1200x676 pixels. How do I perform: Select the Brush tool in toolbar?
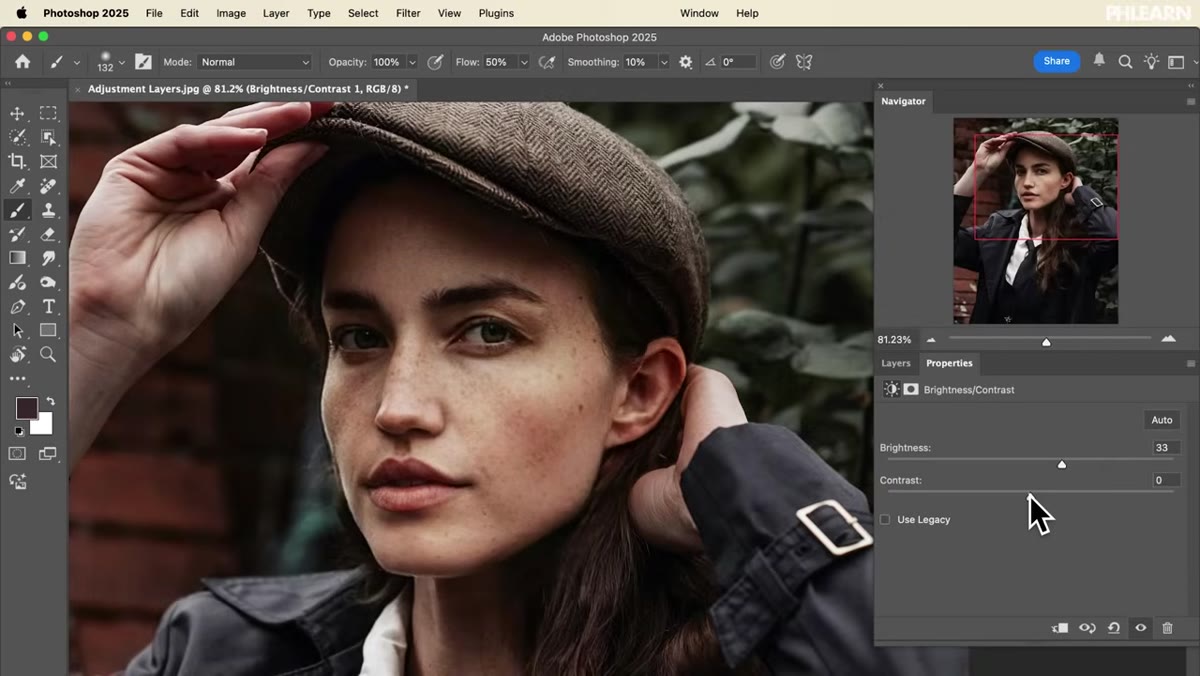coord(17,210)
